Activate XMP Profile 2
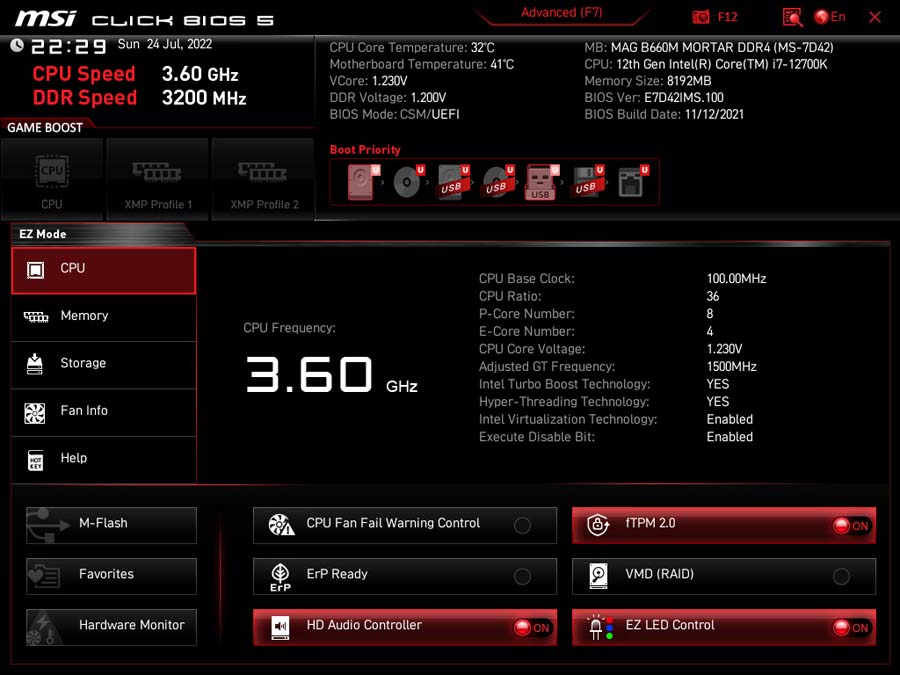This screenshot has width=900, height=675. (x=263, y=180)
